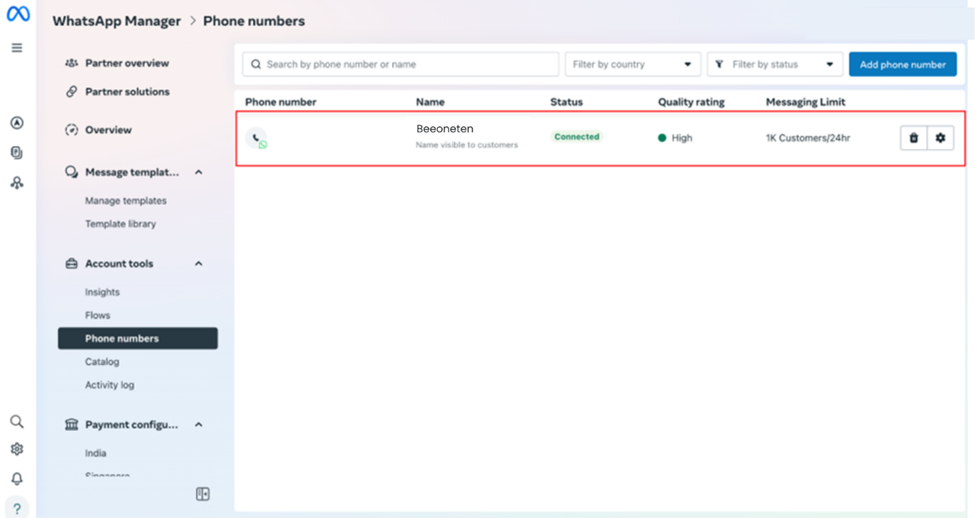The height and width of the screenshot is (518, 975).
Task: Open the Filter by status dropdown
Action: point(774,64)
